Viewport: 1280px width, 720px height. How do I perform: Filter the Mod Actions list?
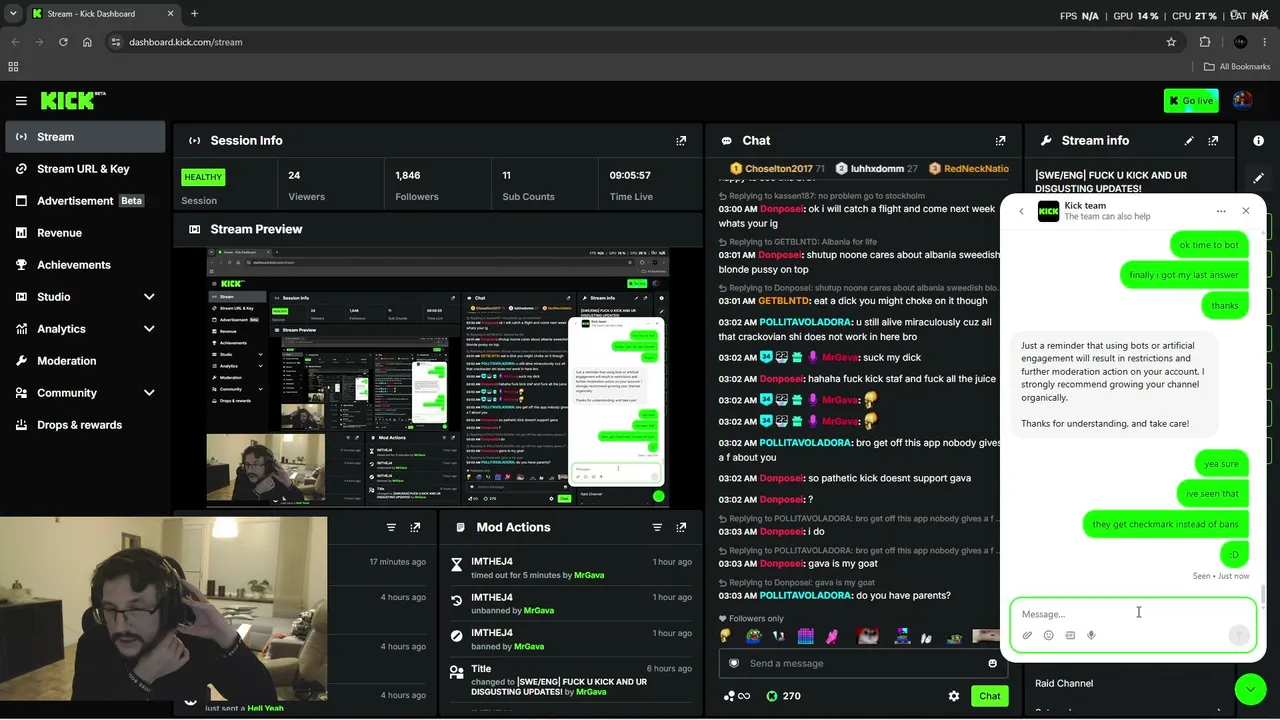pyautogui.click(x=657, y=527)
